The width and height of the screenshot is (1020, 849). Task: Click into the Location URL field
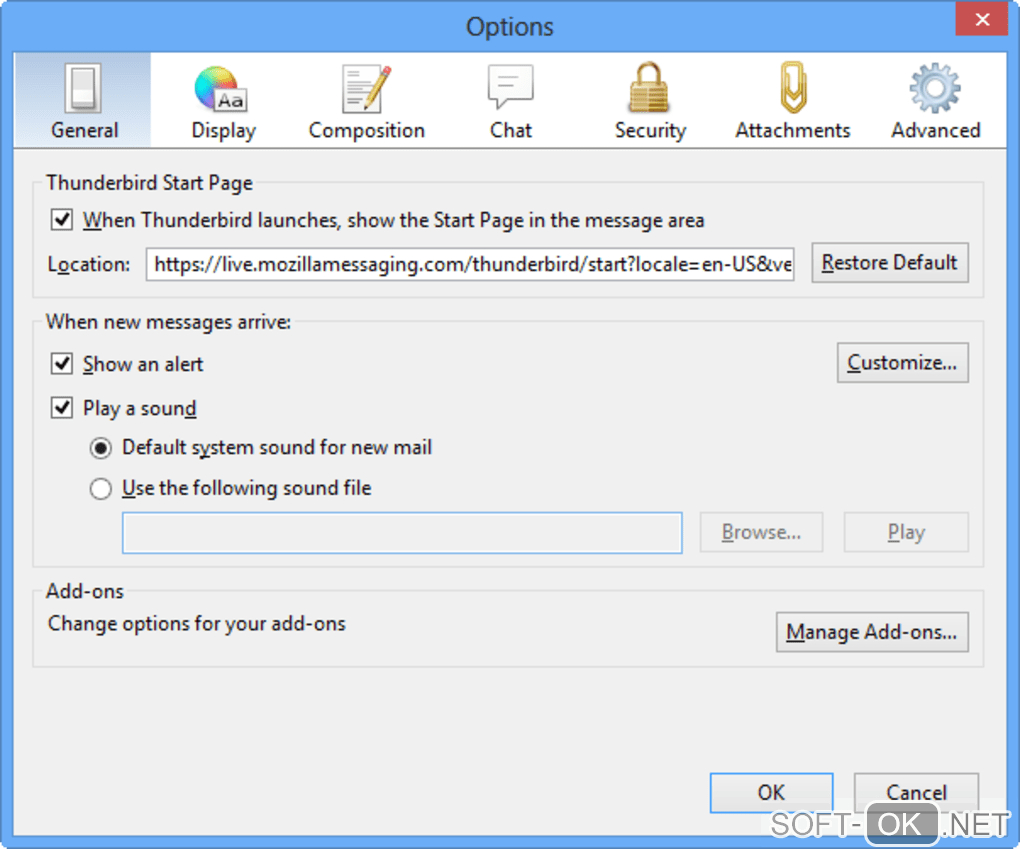tap(470, 264)
